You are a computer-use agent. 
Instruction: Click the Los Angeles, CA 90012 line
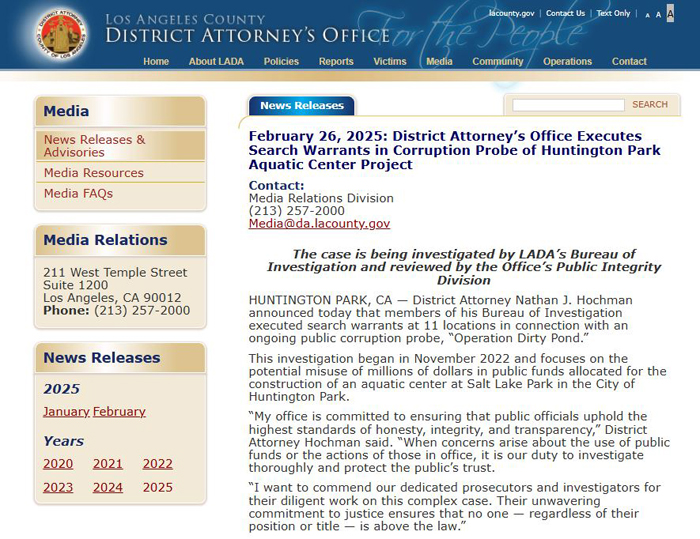[112, 297]
